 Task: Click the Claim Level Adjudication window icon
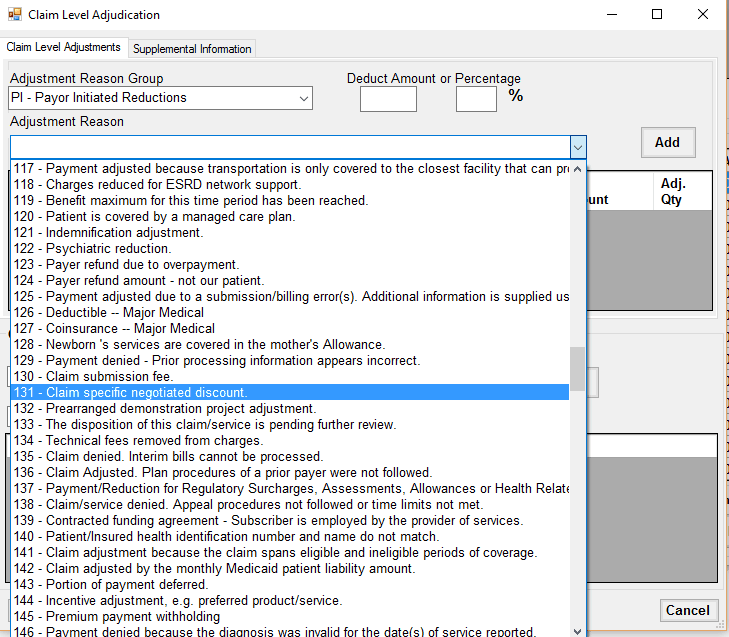coord(13,15)
